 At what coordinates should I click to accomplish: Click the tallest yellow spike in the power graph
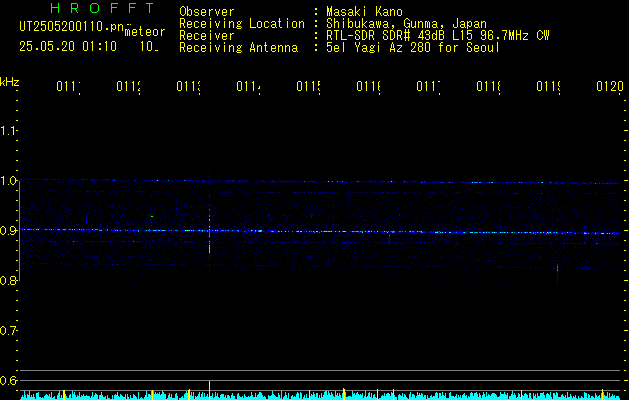click(209, 389)
